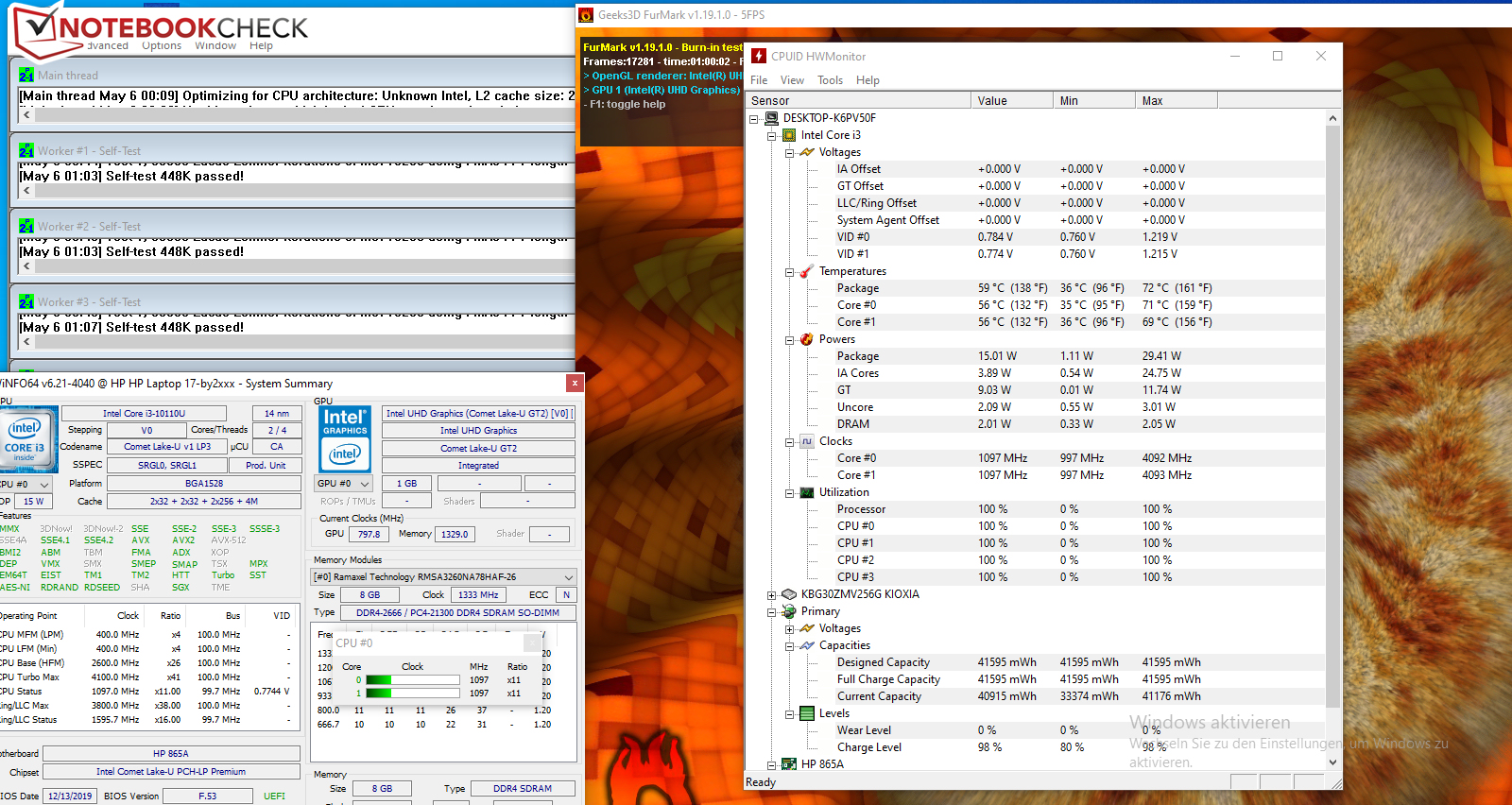
Task: Click the Max column header
Action: [x=1177, y=101]
